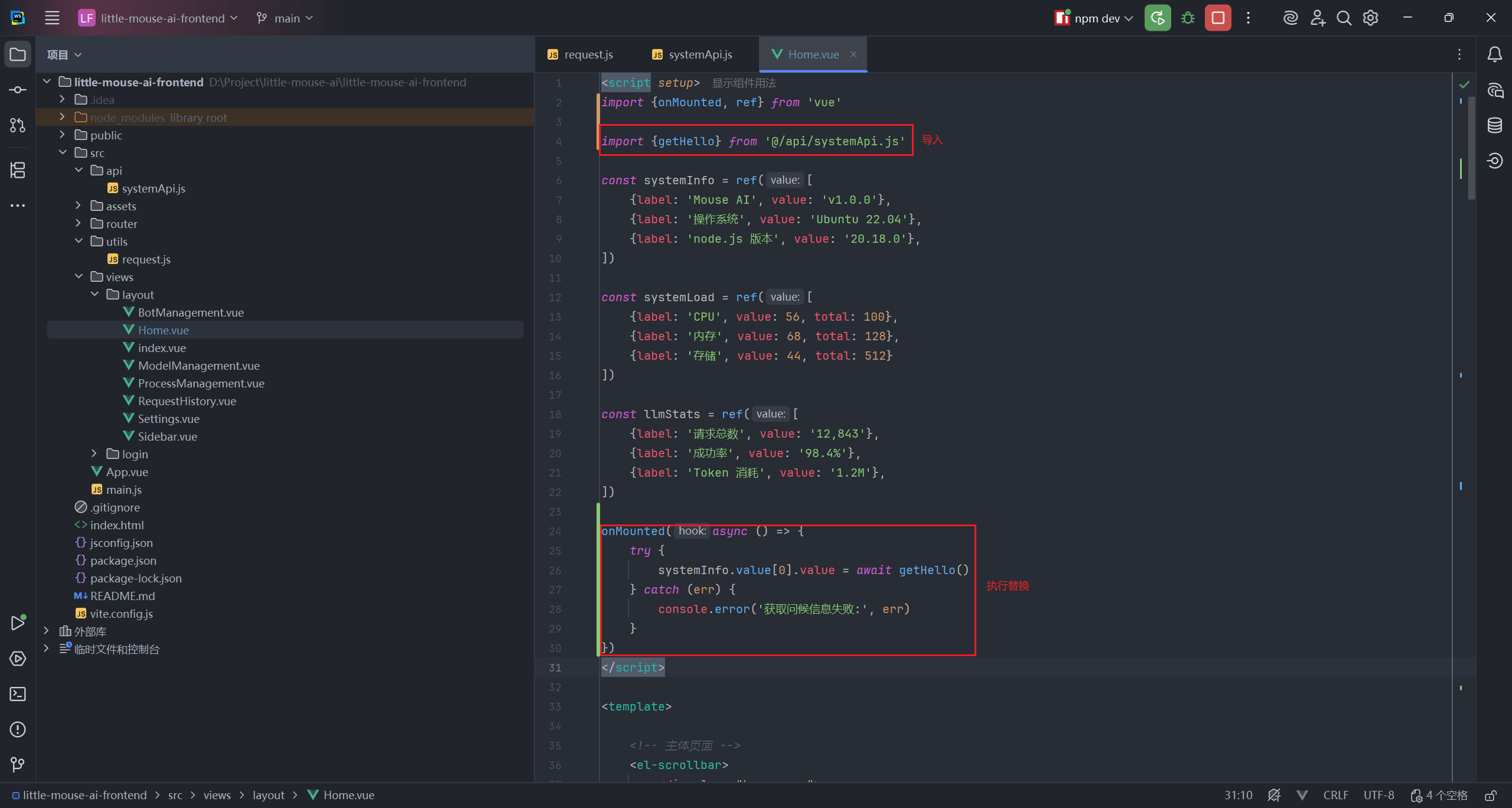Image resolution: width=1512 pixels, height=808 pixels.
Task: Open the Database tool window
Action: [x=1495, y=125]
